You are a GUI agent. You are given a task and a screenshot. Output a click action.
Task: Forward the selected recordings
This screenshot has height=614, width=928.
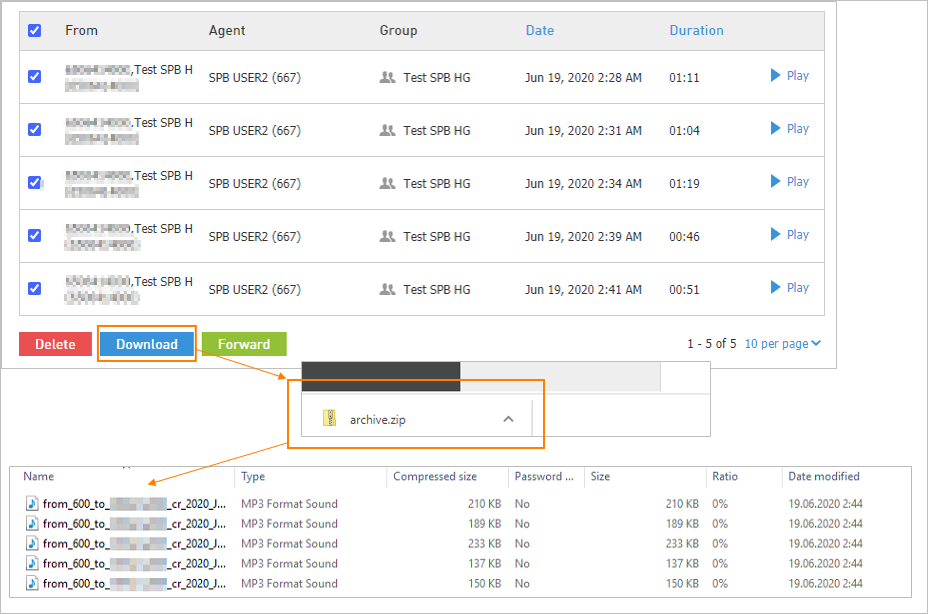point(244,344)
